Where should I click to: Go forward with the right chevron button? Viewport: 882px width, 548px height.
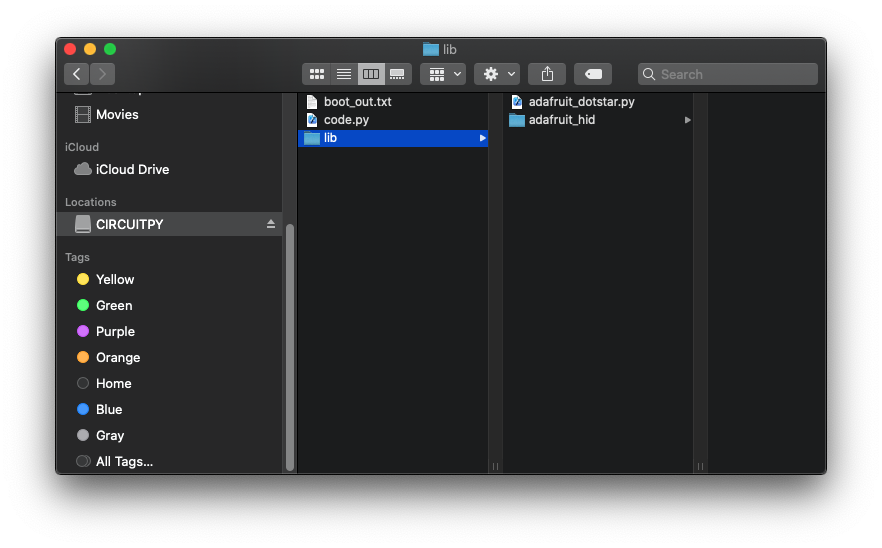[102, 74]
